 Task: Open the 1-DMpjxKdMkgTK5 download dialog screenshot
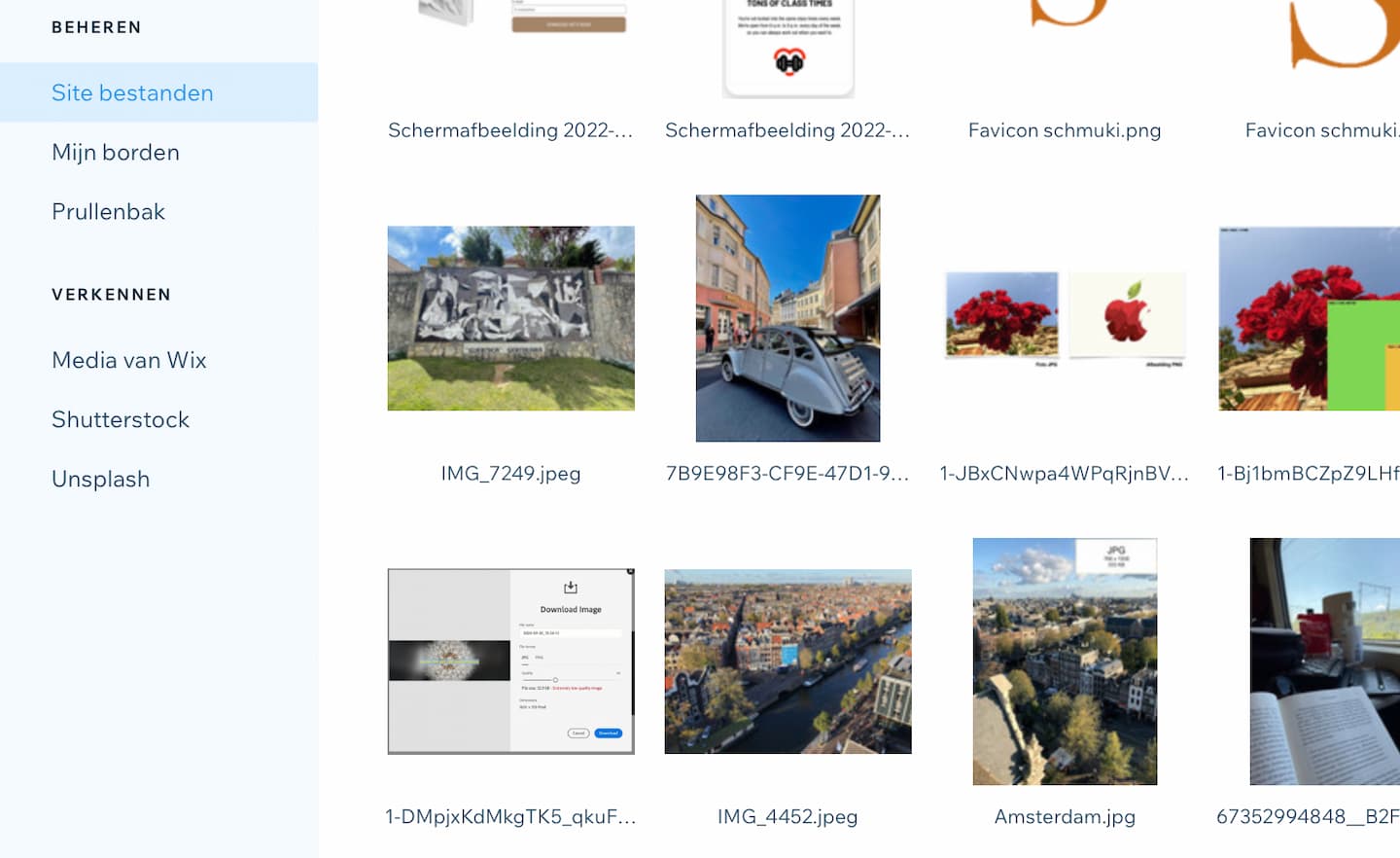tap(510, 661)
